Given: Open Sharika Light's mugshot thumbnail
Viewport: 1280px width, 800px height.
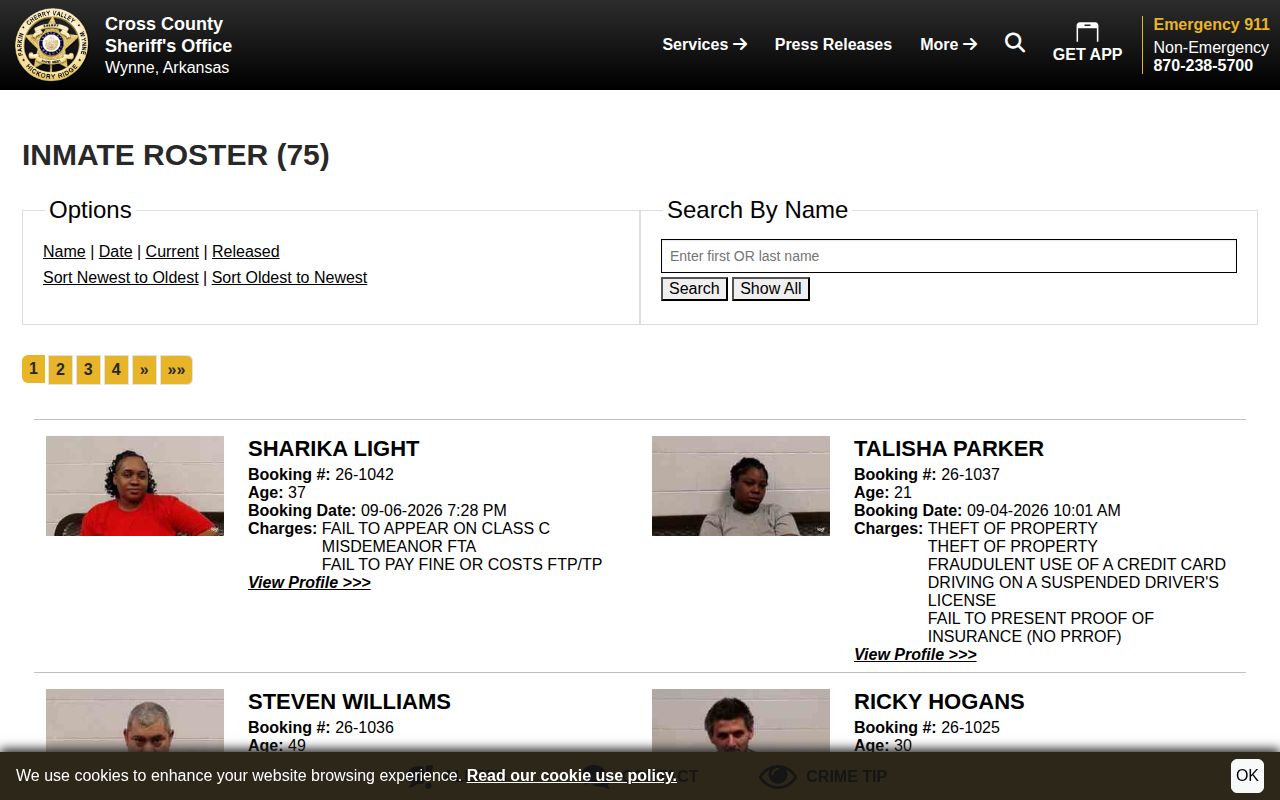Looking at the screenshot, I should (135, 486).
